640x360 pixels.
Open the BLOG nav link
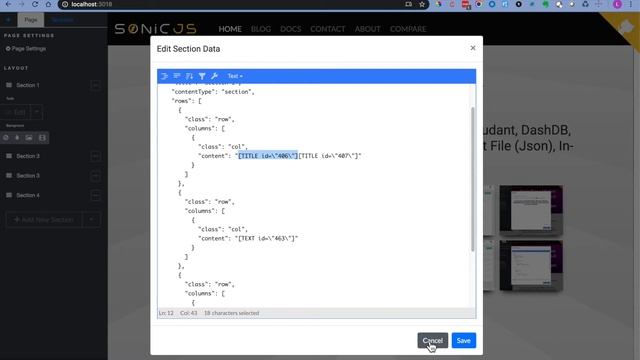(x=261, y=29)
